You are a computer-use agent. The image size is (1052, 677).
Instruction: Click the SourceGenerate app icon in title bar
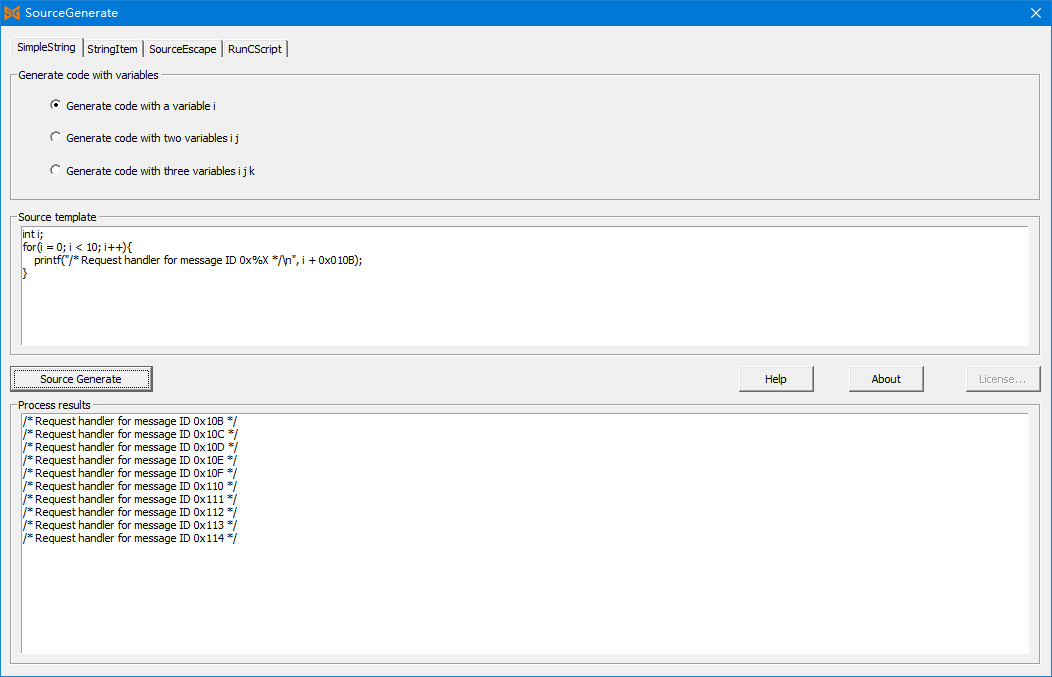pos(12,13)
